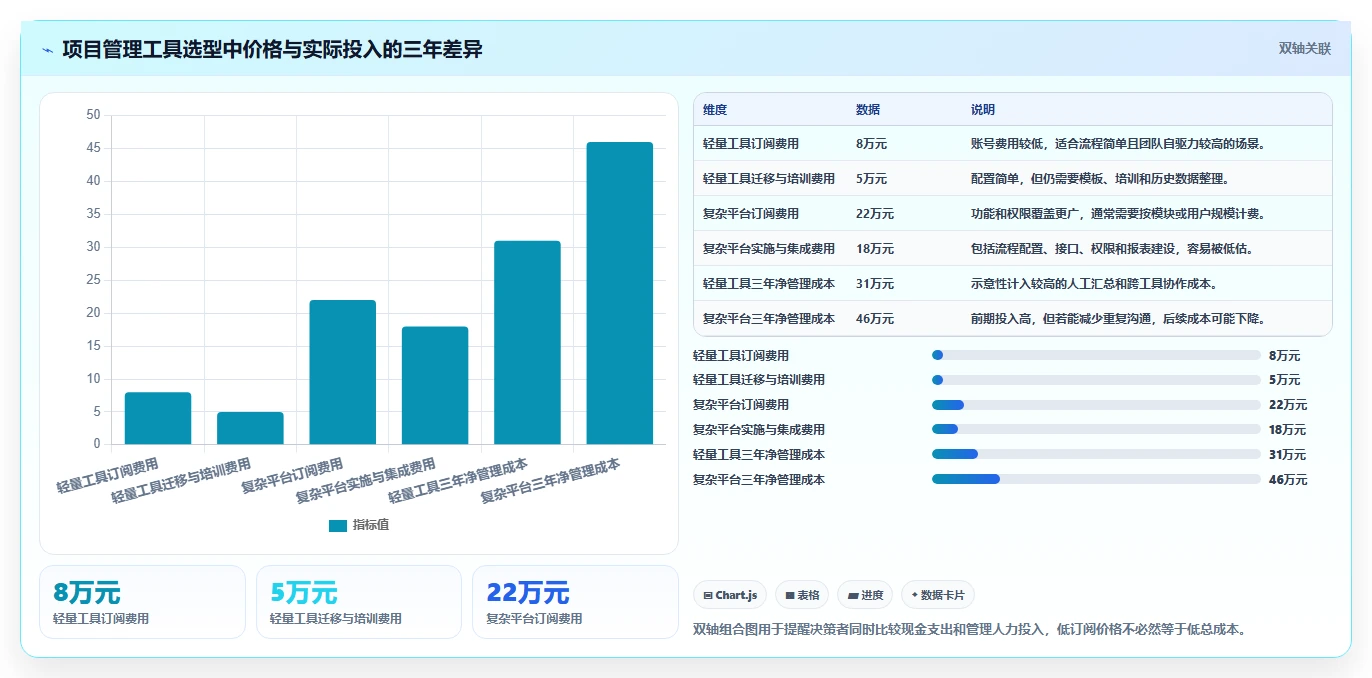Click the description starting 示意性计入
The height and width of the screenshot is (678, 1372).
[1095, 284]
